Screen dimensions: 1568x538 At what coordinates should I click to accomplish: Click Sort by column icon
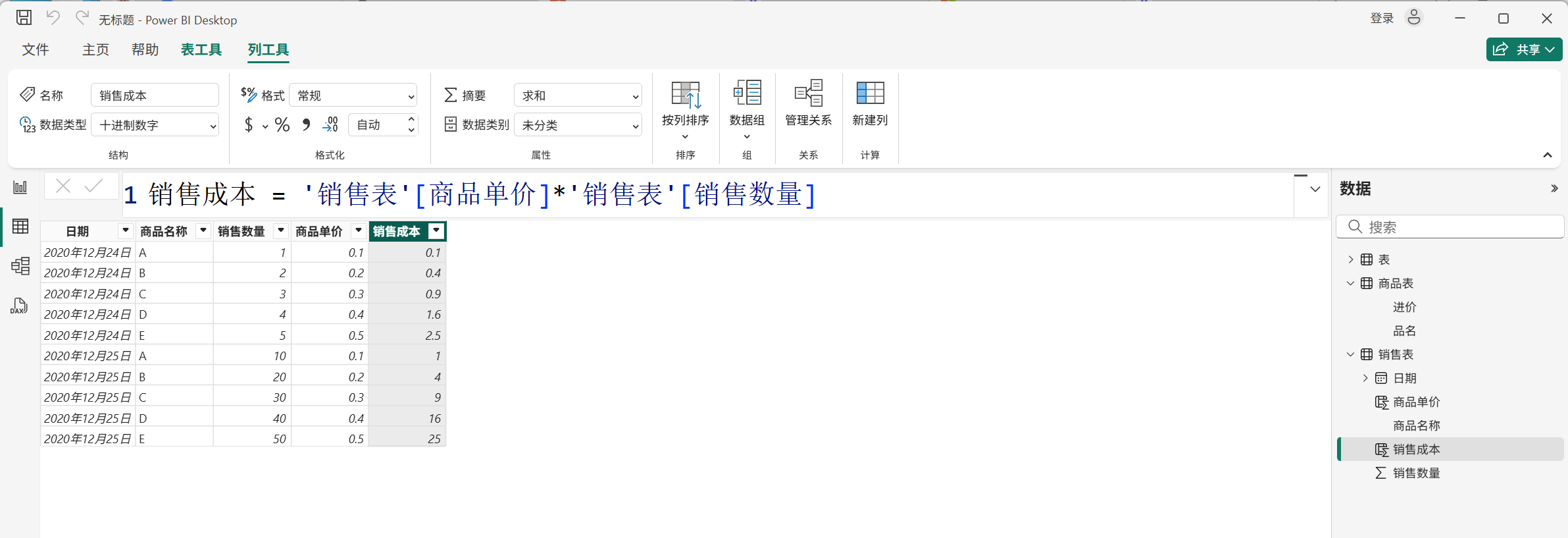tap(686, 95)
